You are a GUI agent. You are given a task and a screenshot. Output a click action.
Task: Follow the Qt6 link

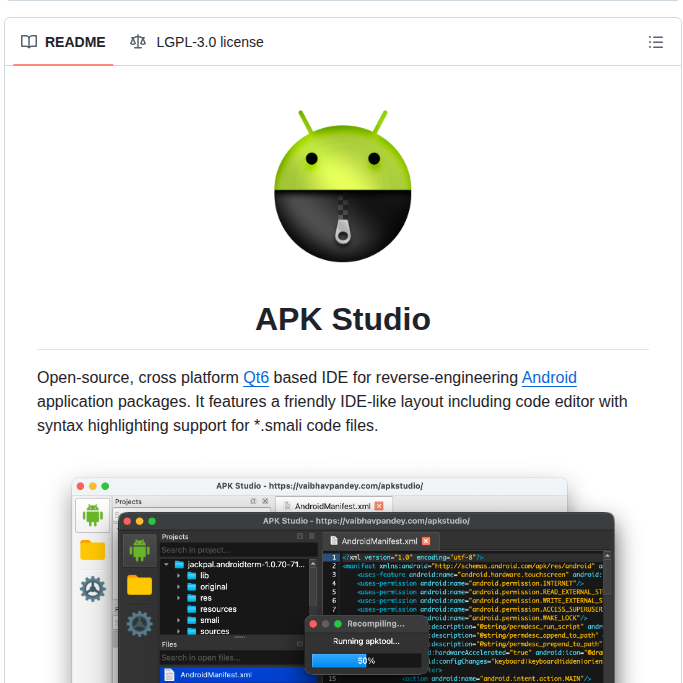pyautogui.click(x=256, y=378)
